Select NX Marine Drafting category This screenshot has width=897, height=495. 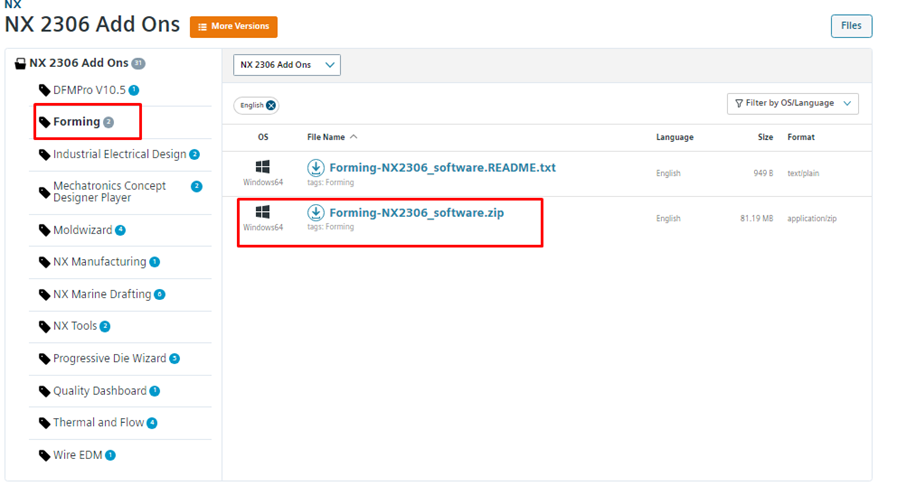[102, 294]
